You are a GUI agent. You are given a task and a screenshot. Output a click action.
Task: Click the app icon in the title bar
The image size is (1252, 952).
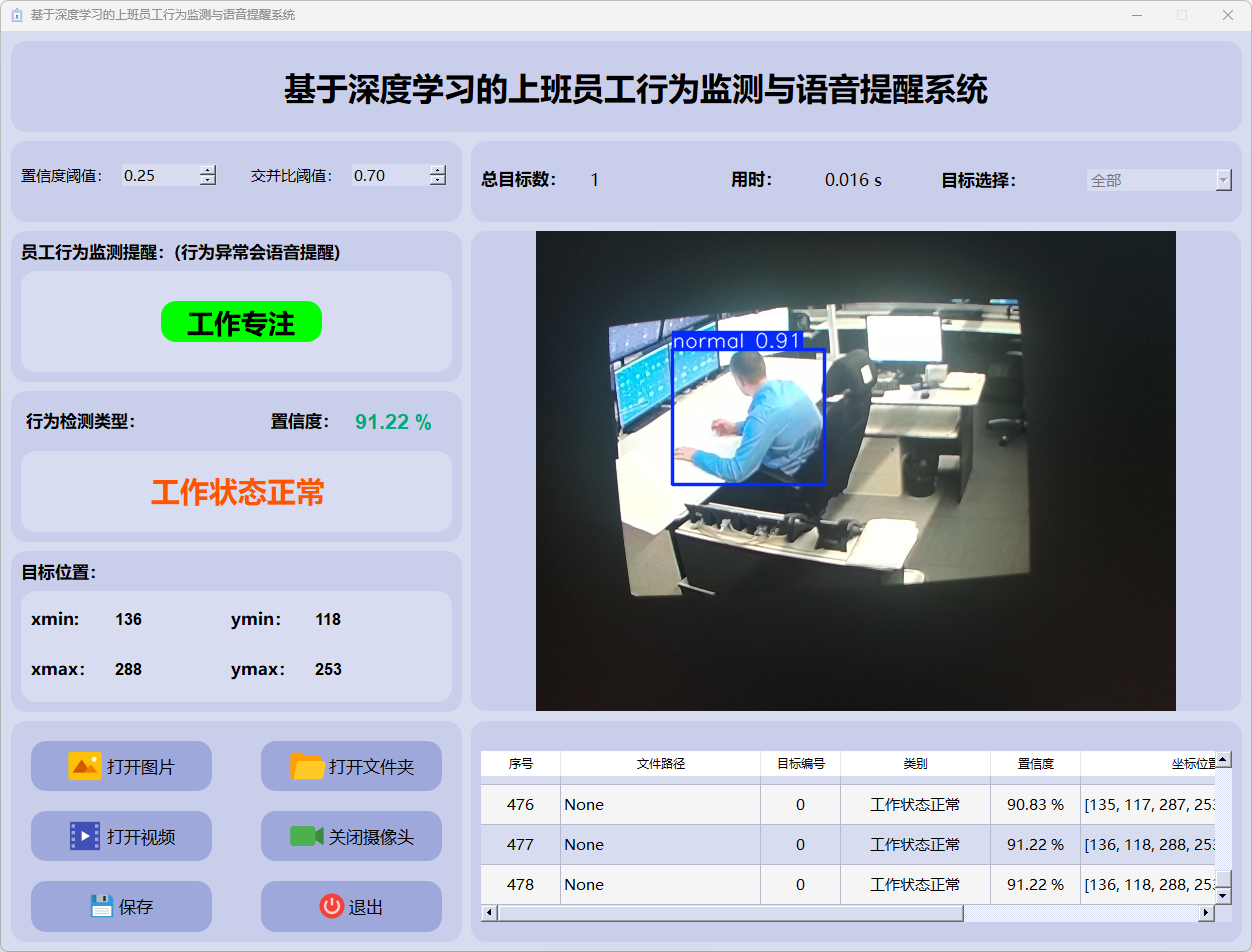tap(16, 15)
